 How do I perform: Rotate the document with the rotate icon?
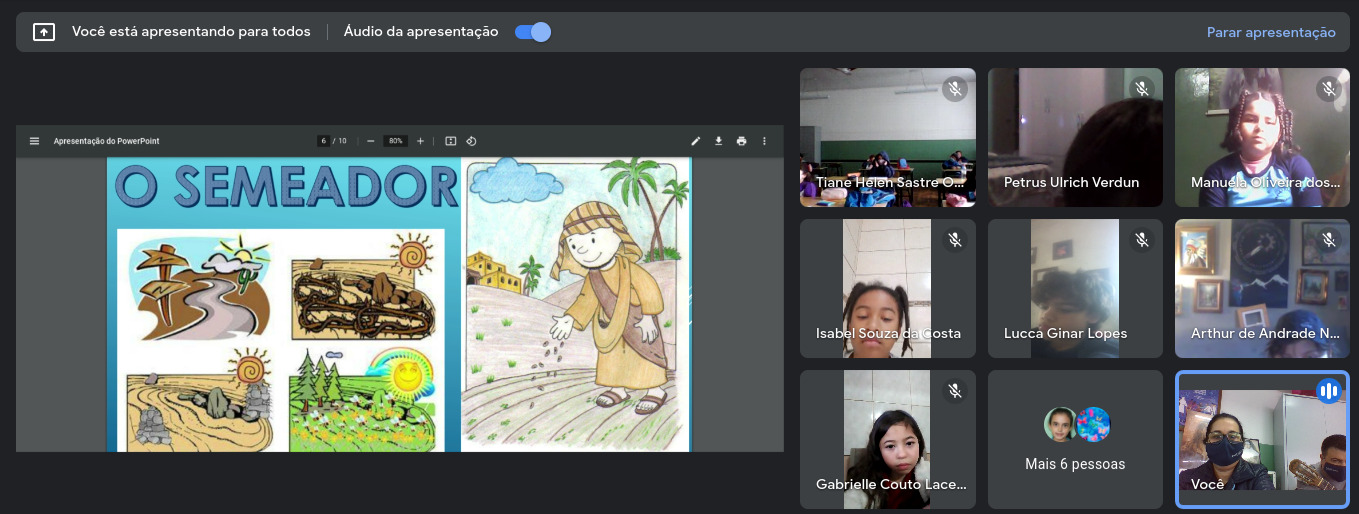[471, 141]
